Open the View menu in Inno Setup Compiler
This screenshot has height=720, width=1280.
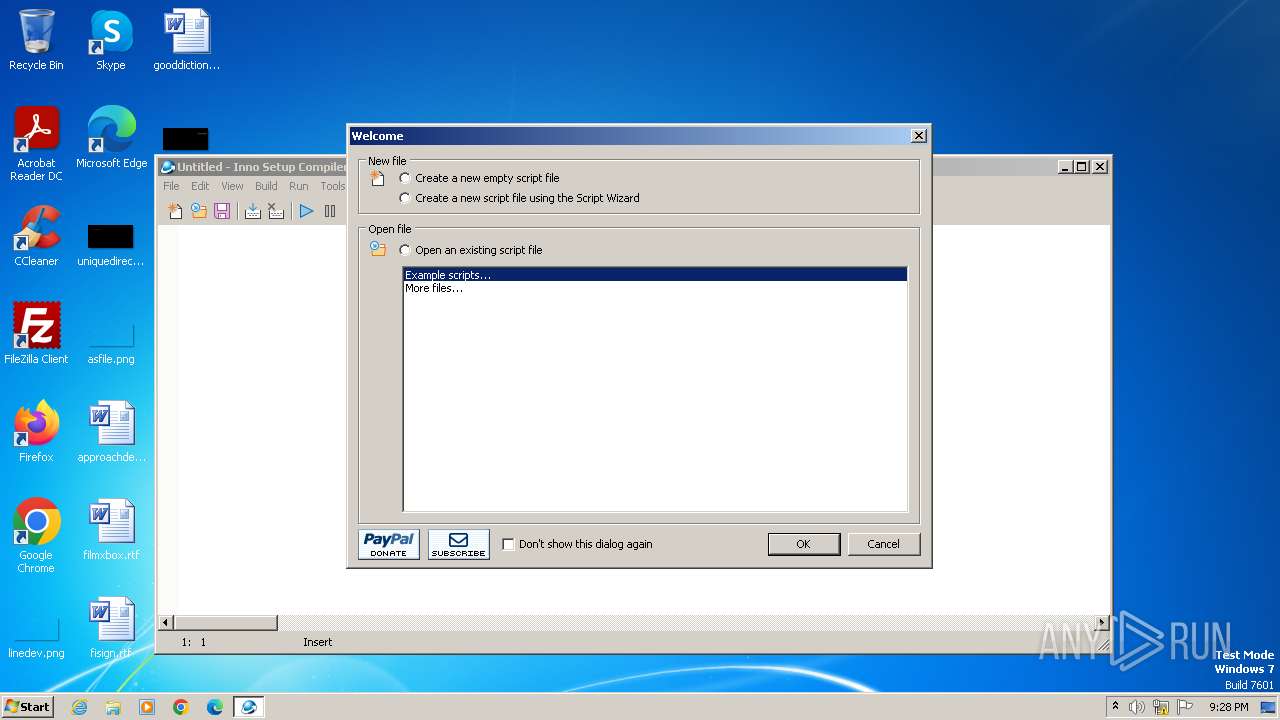tap(232, 186)
